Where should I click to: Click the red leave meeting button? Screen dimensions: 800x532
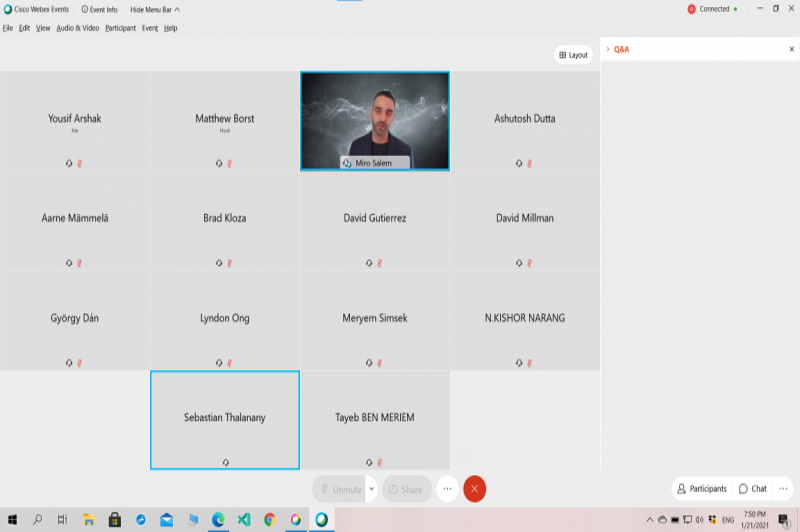[475, 489]
